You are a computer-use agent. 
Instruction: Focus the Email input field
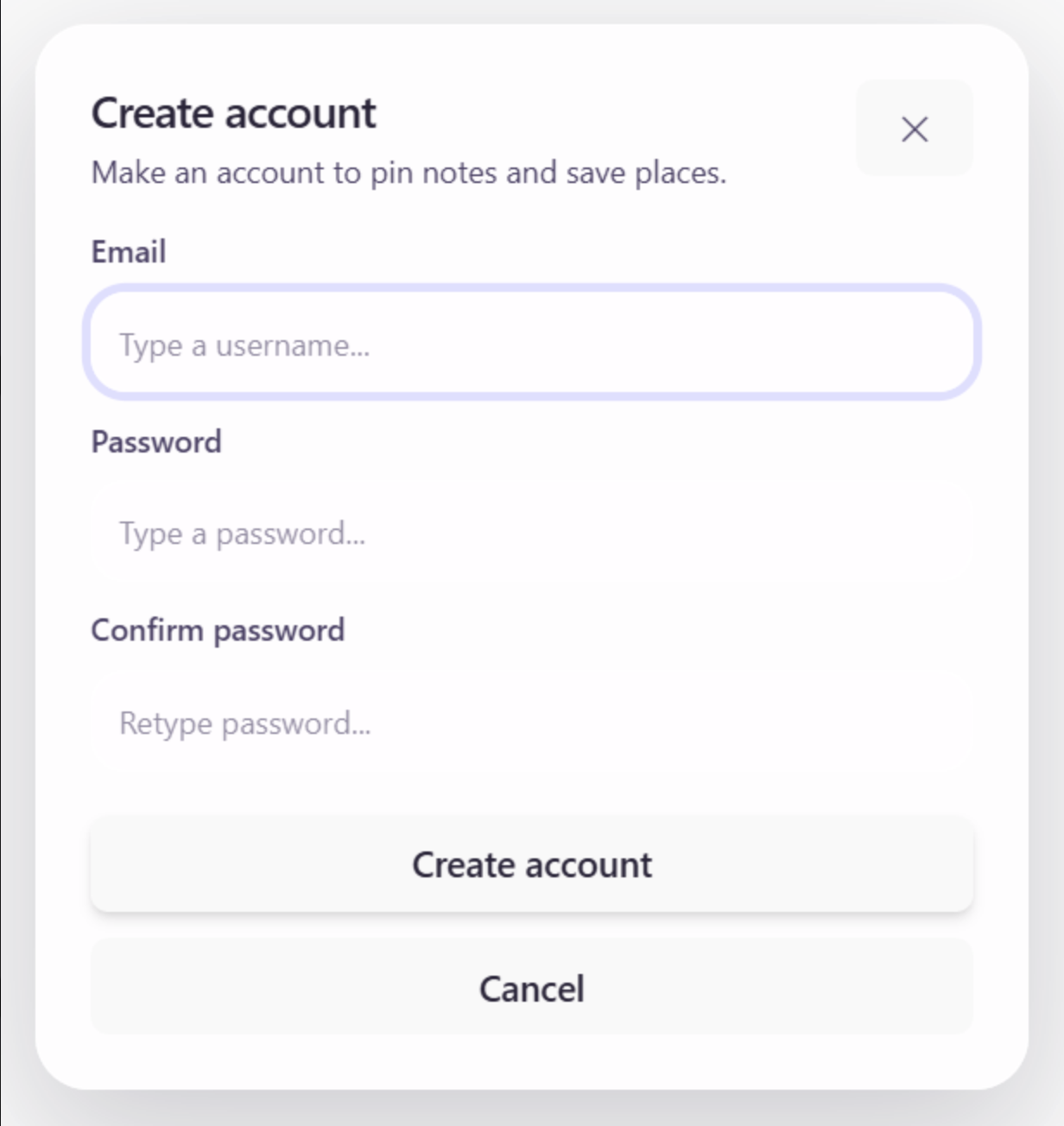coord(532,344)
